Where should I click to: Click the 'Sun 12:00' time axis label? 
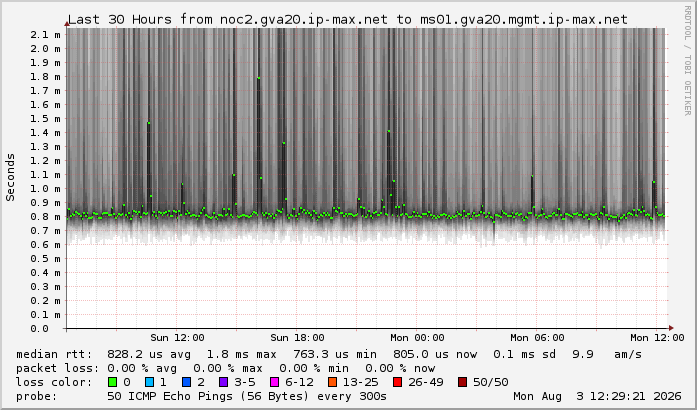177,338
